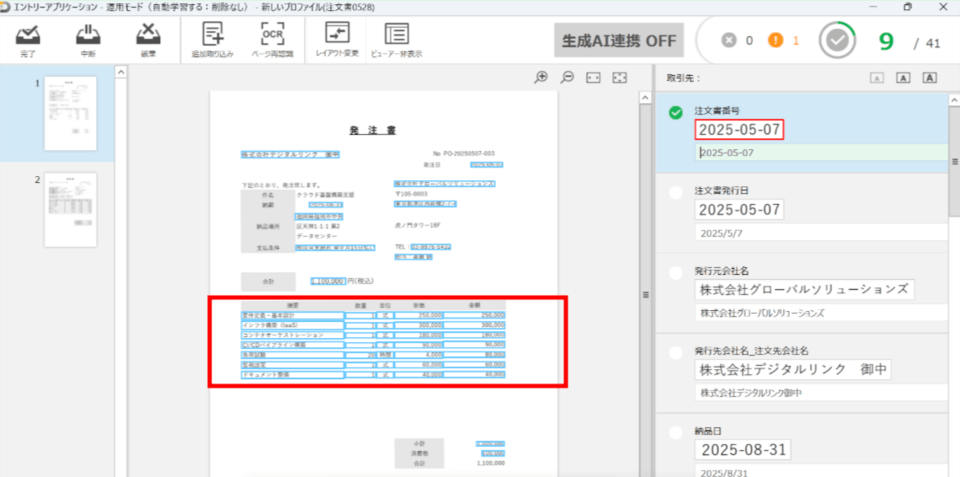Click 虎ノ門タワー18F in the document
The height and width of the screenshot is (477, 960).
418,225
